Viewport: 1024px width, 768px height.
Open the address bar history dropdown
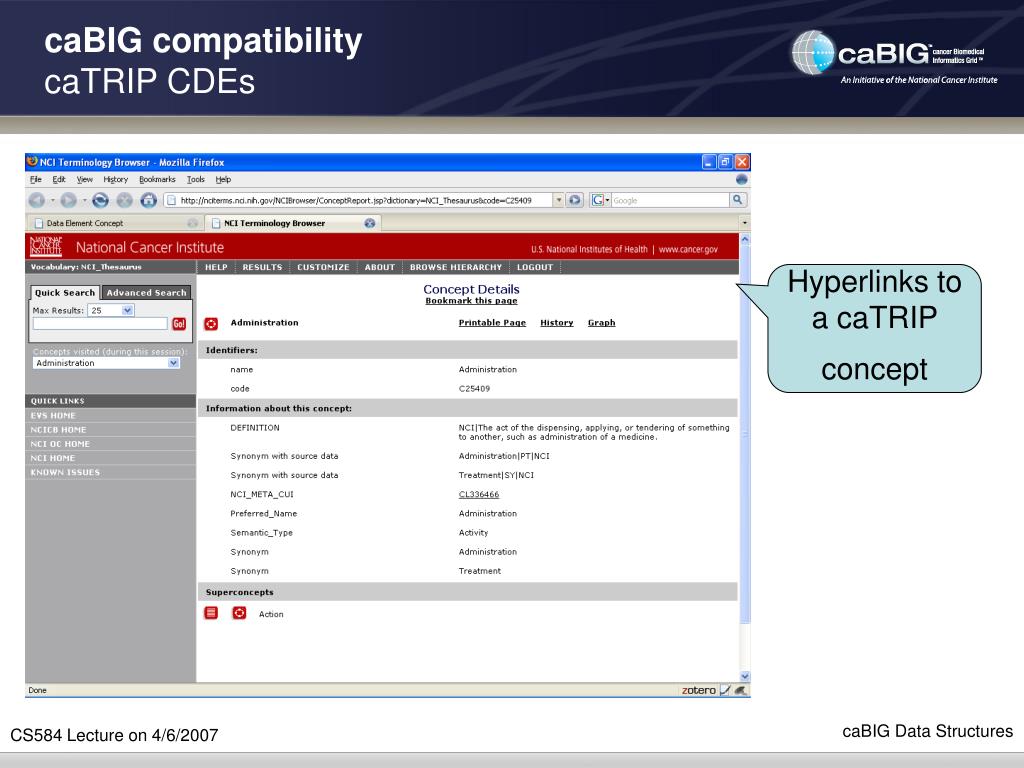point(558,200)
